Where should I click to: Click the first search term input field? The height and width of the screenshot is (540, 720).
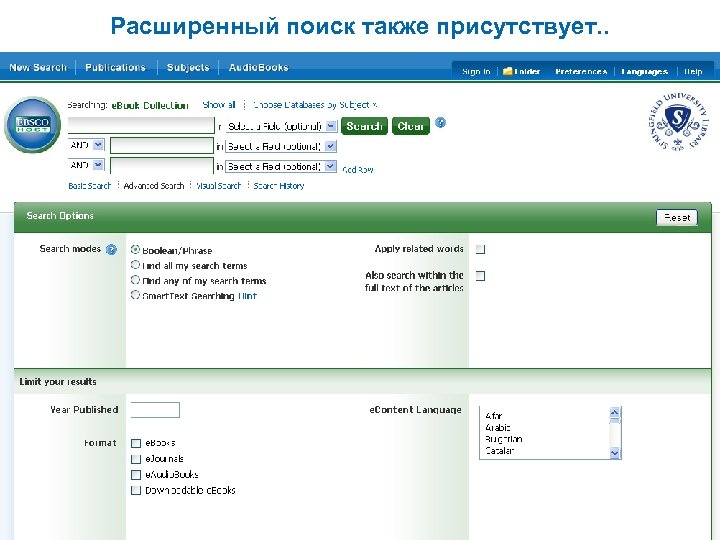point(141,125)
